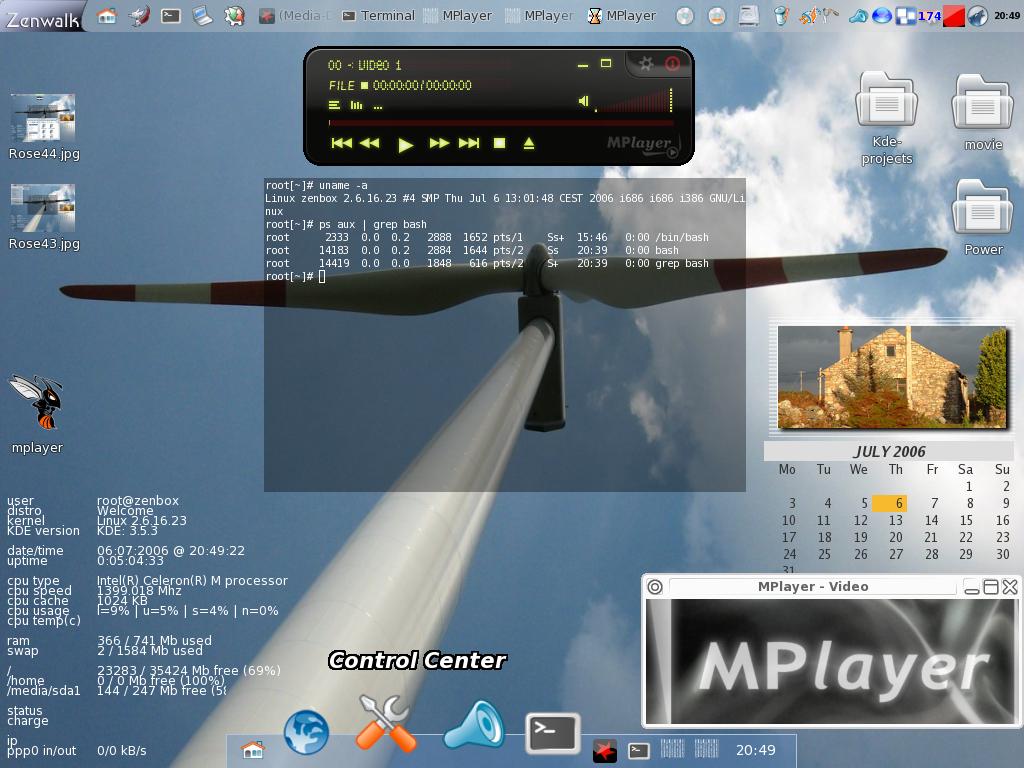
Task: Open the MPlayer equalizer icon
Action: (x=356, y=105)
